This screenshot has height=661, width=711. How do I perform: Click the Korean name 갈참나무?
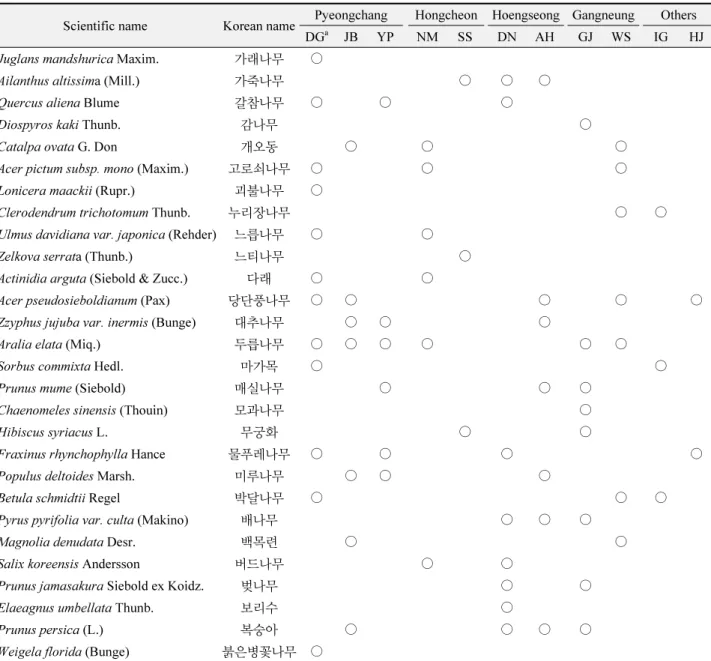pyautogui.click(x=259, y=103)
